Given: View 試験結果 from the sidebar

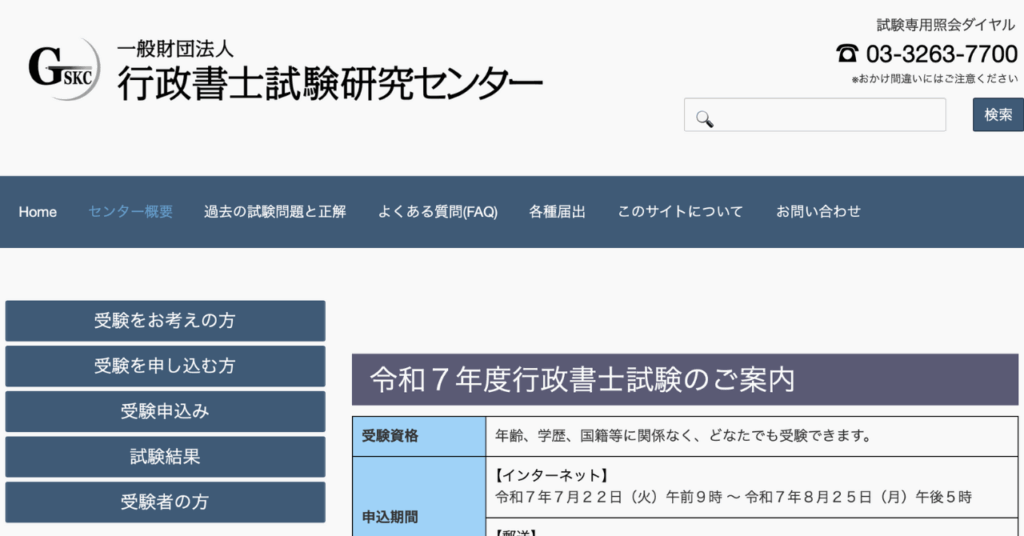Looking at the screenshot, I should click(165, 457).
